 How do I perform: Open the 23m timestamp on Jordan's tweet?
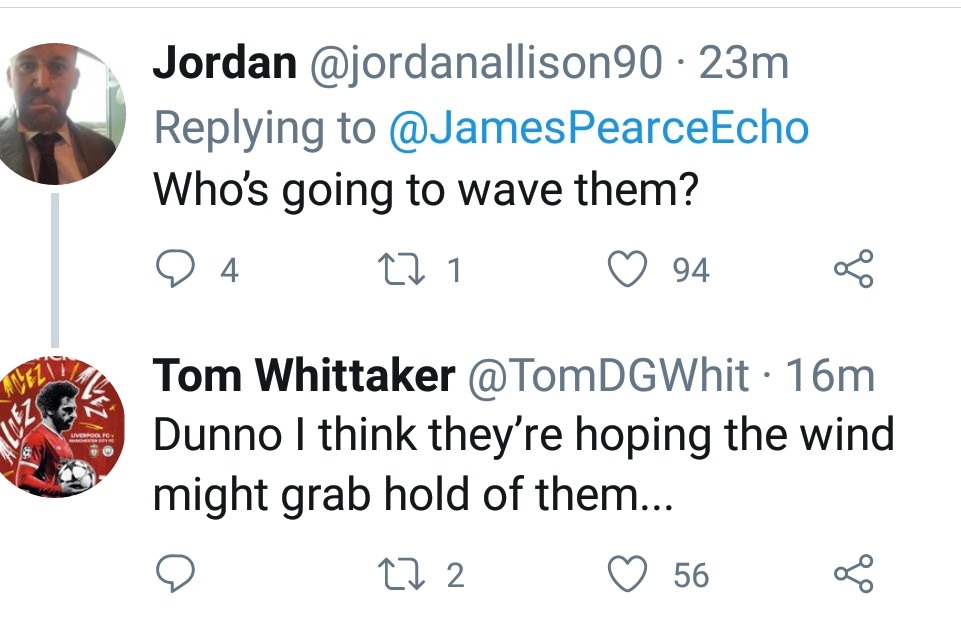(744, 65)
